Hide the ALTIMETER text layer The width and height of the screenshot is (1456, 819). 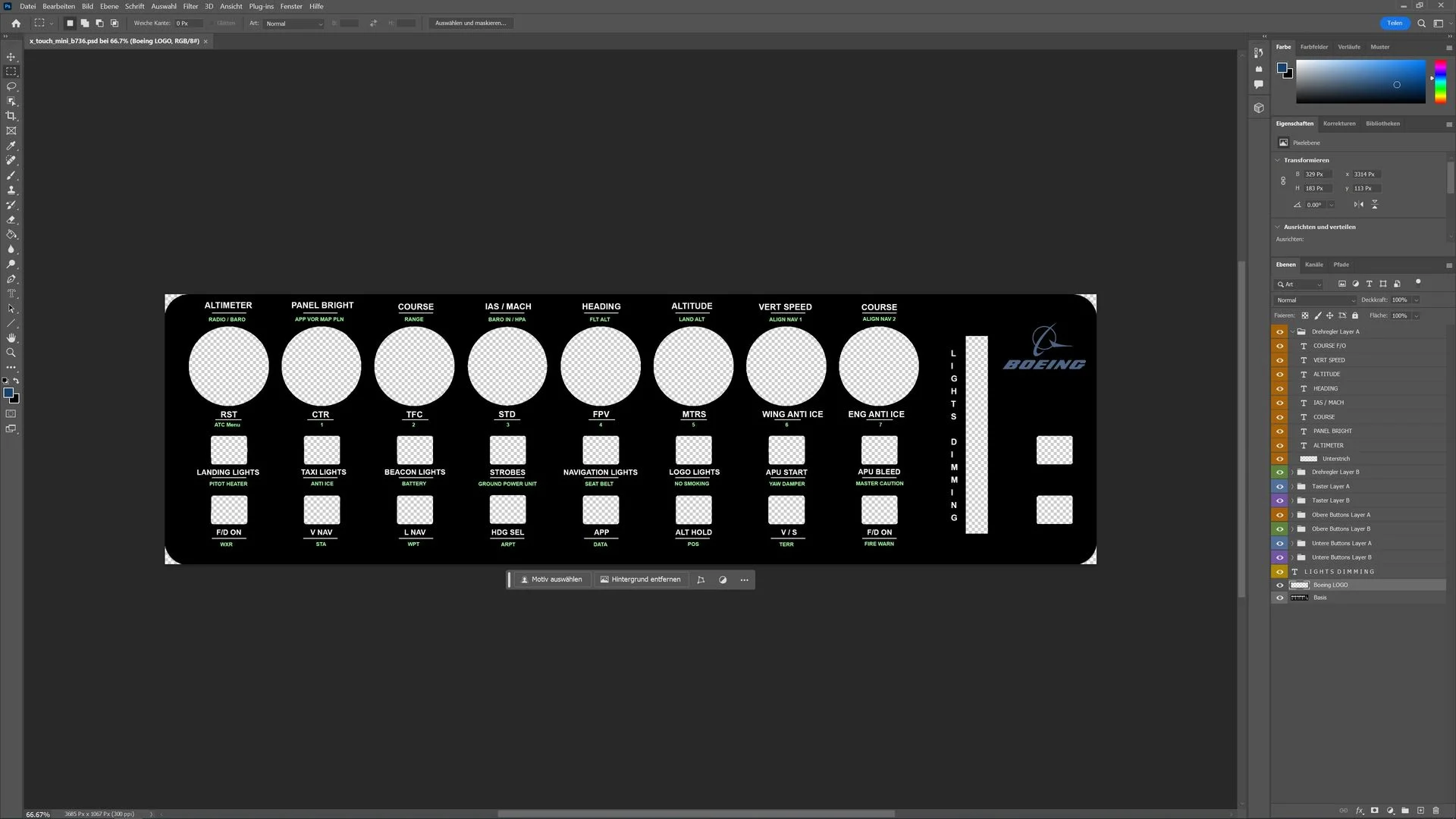click(1280, 446)
